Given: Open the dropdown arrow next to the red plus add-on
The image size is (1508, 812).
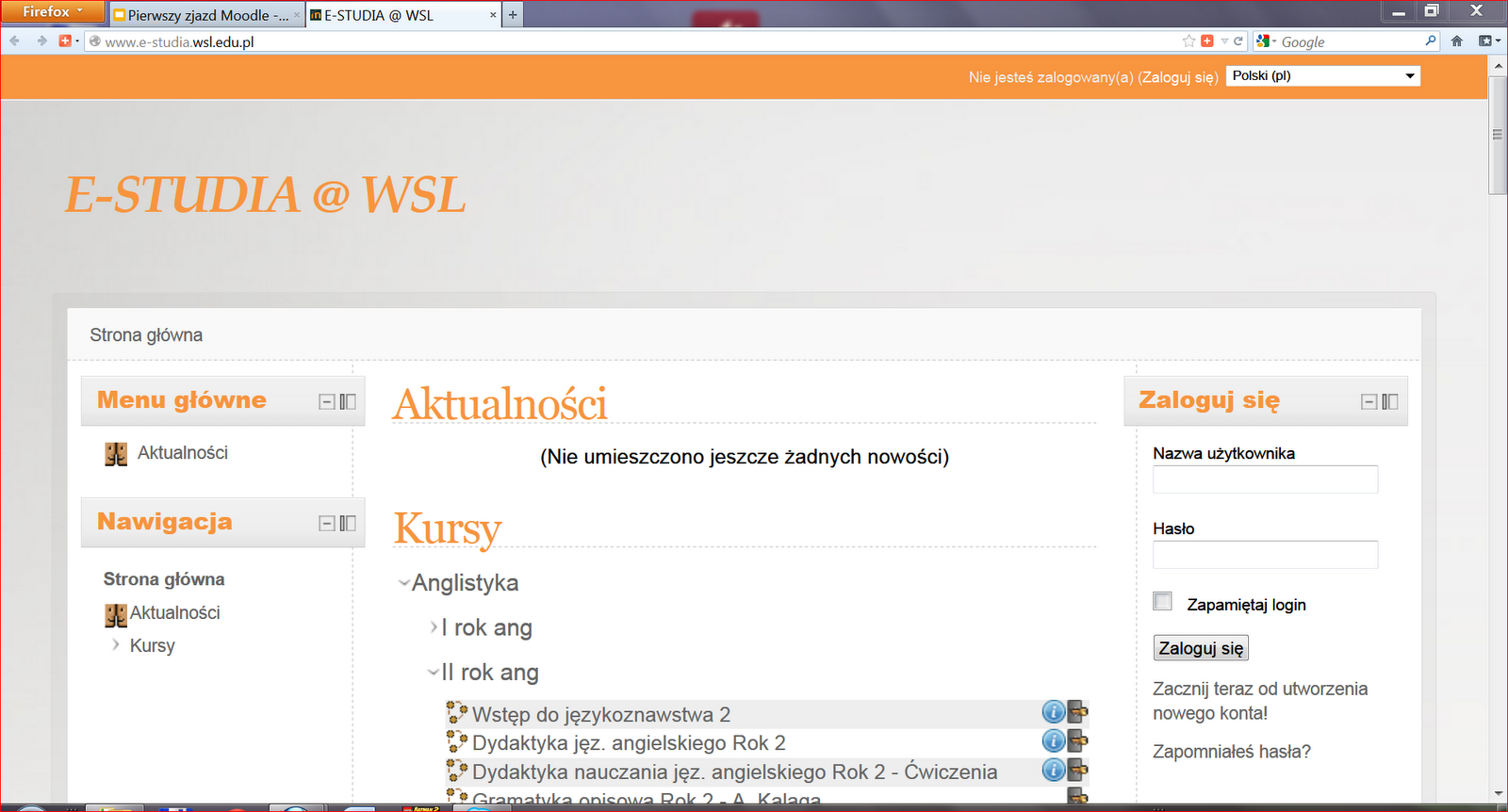Looking at the screenshot, I should pos(77,41).
